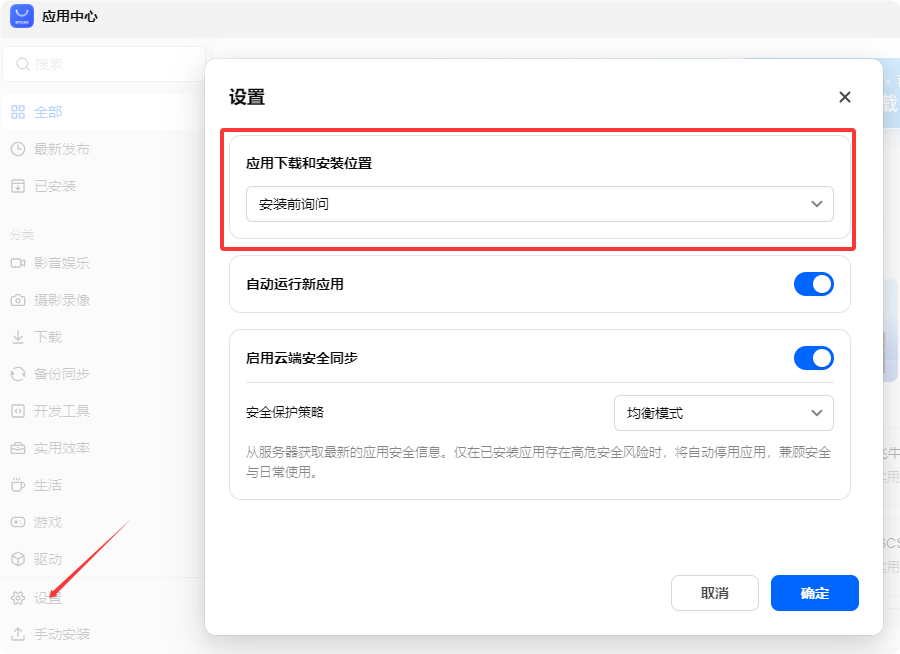Click 自动运行新应用 label text

point(295,284)
